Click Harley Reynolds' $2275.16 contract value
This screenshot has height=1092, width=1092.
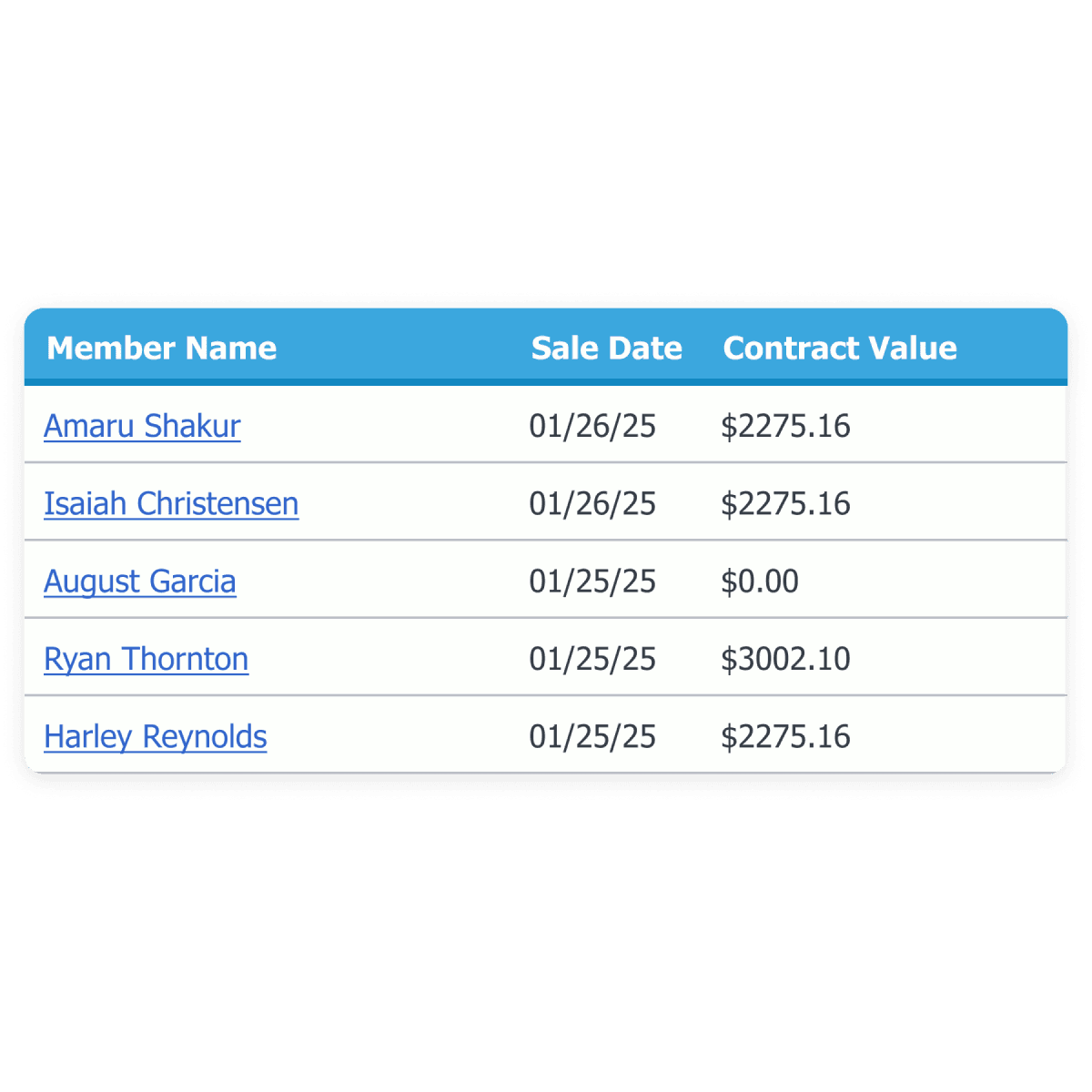pyautogui.click(x=785, y=736)
